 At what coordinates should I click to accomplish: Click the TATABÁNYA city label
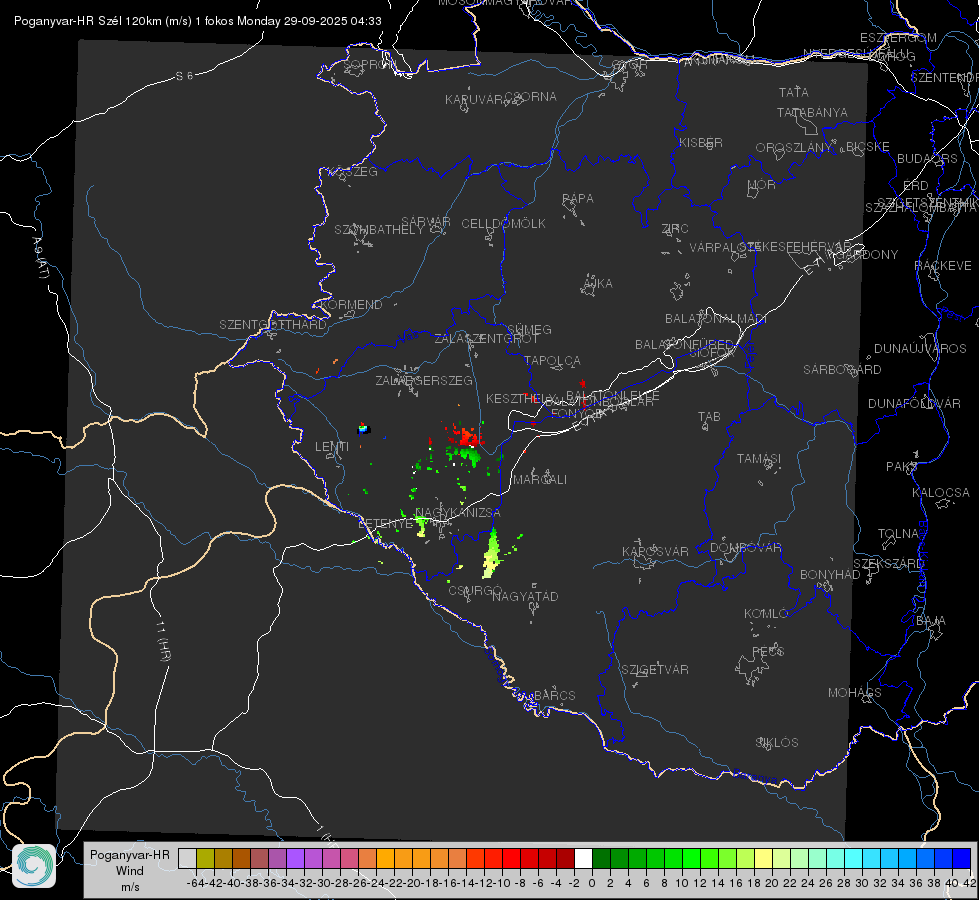pyautogui.click(x=812, y=113)
